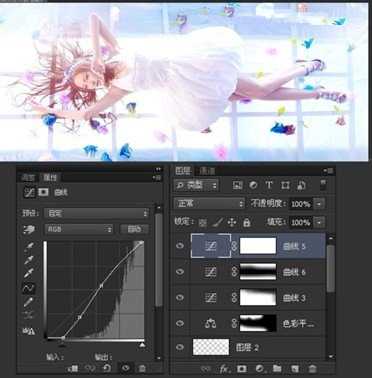
Task: Switch to the 通道 channels tab
Action: tap(207, 171)
